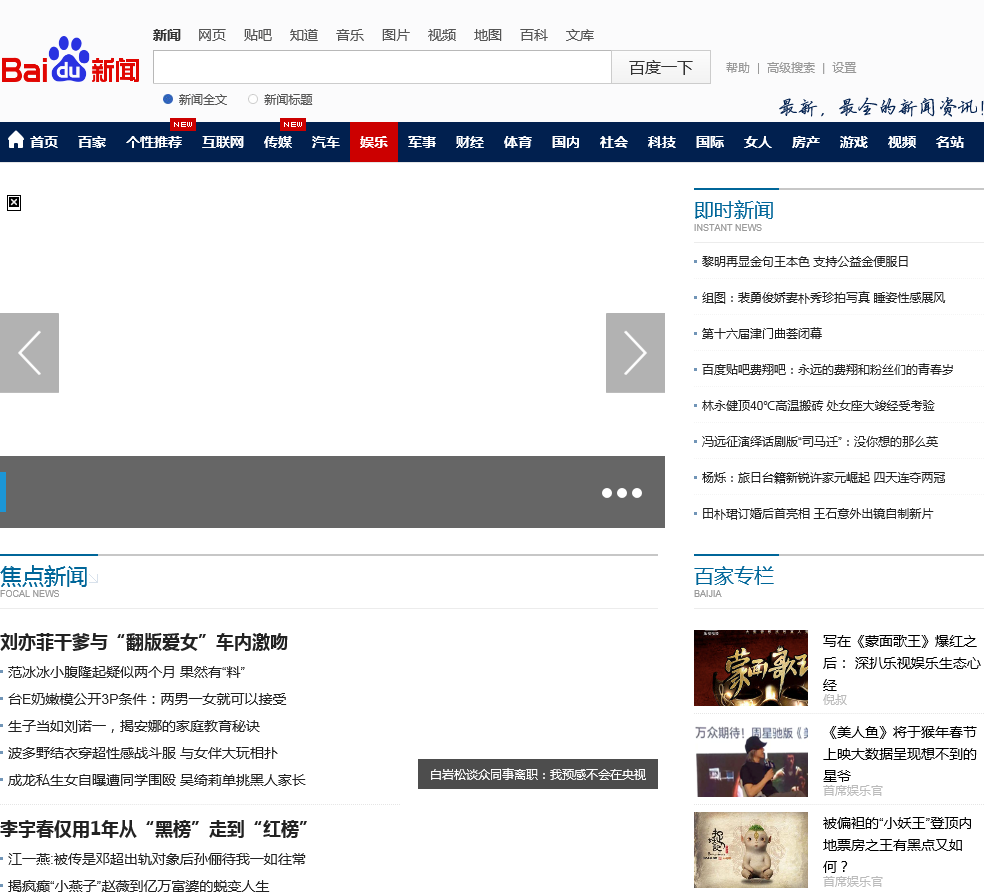Open 游戏 in the navigation bar
The width and height of the screenshot is (984, 895).
point(854,142)
